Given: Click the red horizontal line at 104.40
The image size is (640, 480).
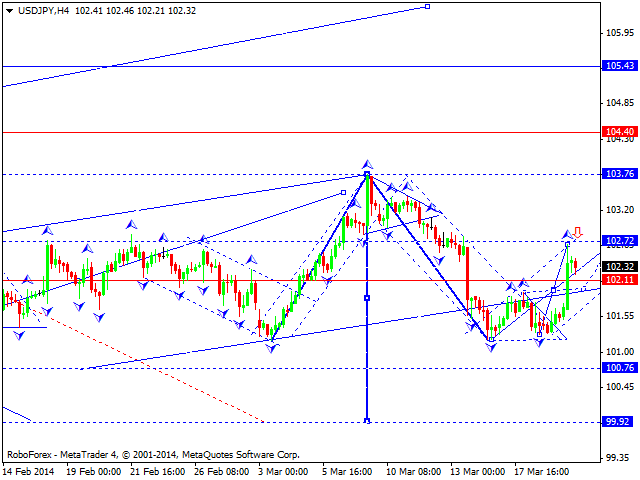Looking at the screenshot, I should coord(300,132).
